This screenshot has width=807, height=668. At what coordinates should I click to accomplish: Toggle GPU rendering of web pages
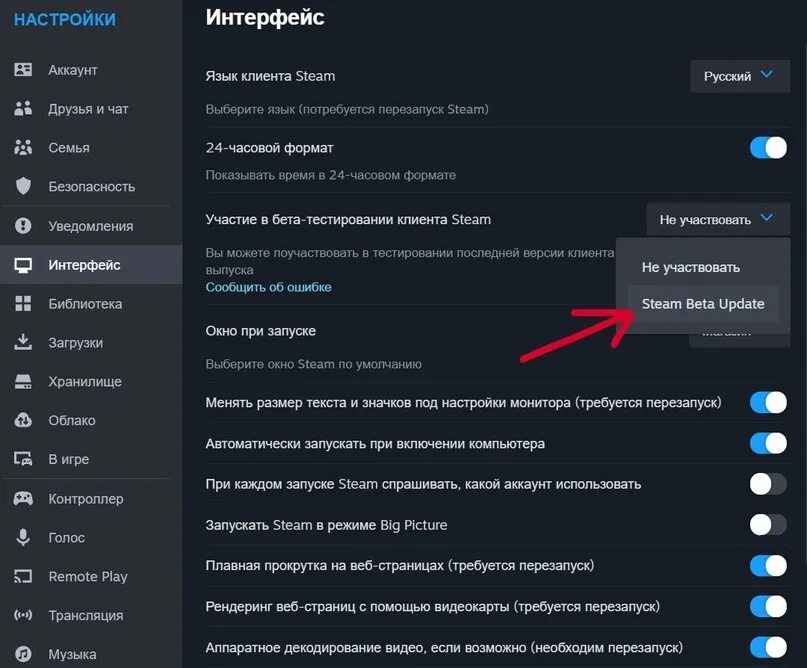768,606
